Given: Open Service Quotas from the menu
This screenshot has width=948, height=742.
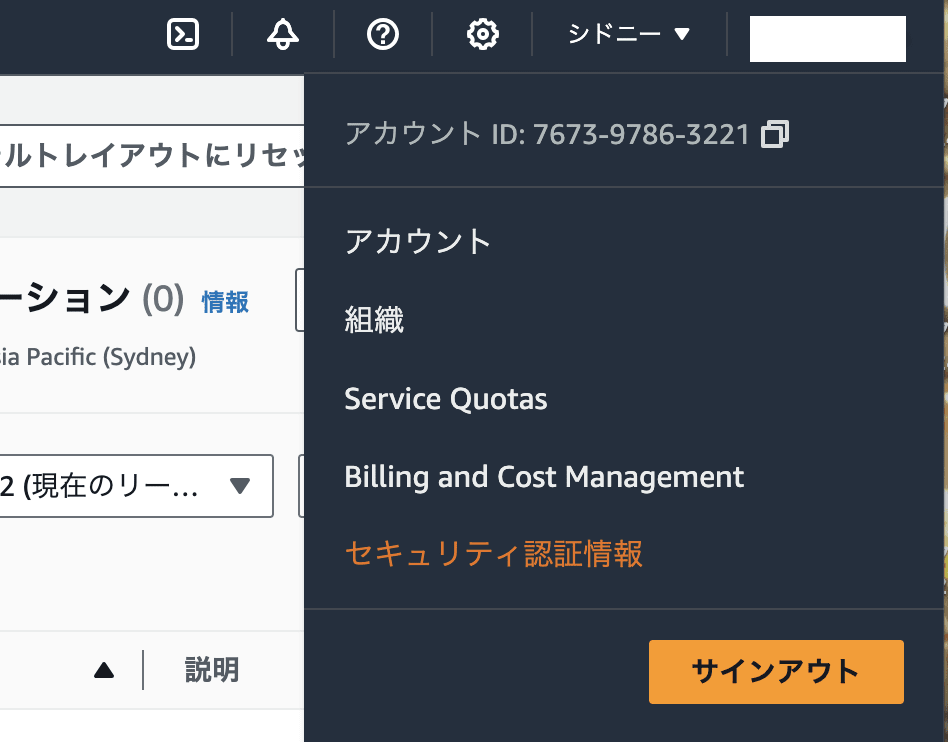Looking at the screenshot, I should [x=445, y=398].
